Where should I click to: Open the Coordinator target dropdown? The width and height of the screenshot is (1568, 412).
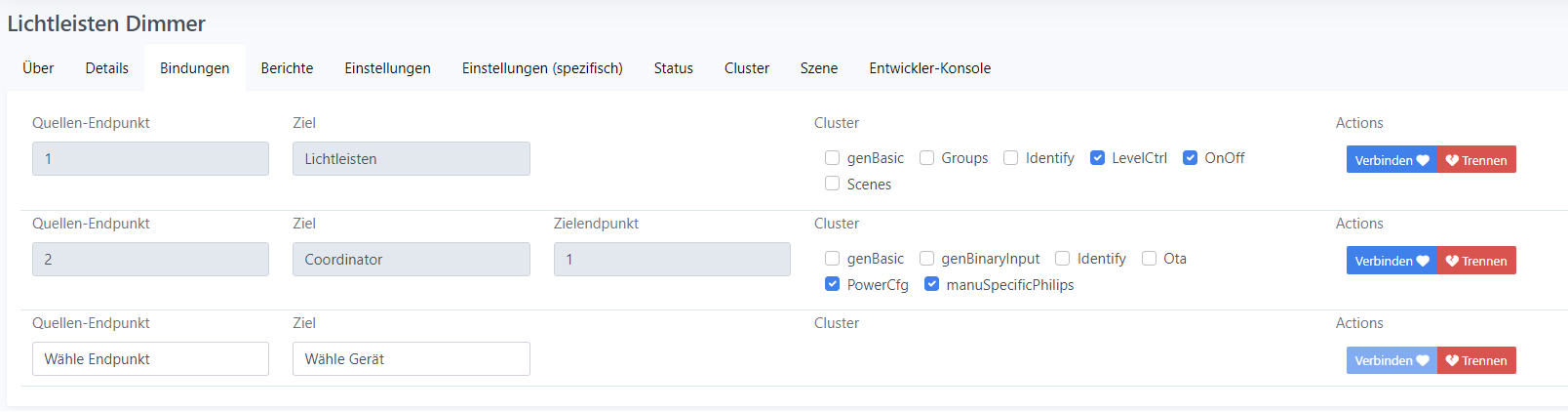(x=411, y=260)
